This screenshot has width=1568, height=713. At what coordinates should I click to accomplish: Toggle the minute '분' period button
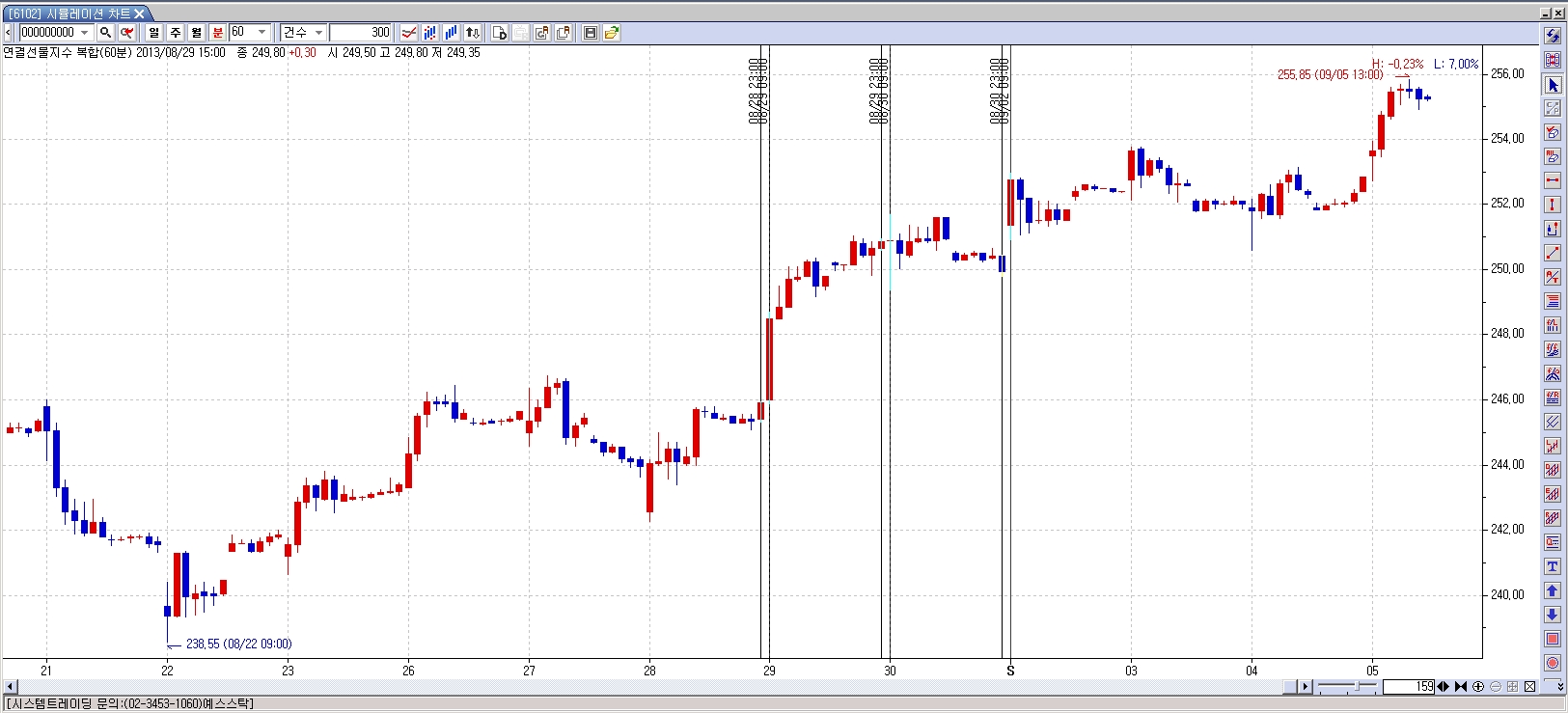pos(218,33)
